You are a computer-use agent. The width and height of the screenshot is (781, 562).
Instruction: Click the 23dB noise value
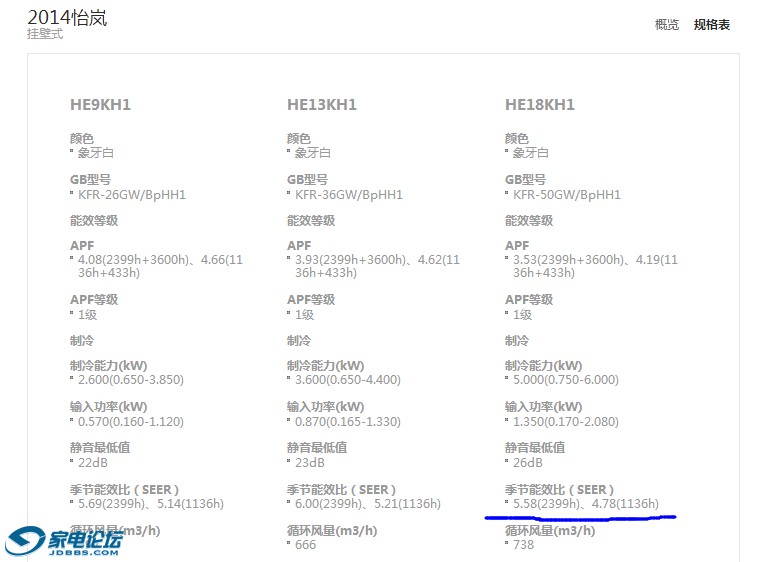[310, 463]
